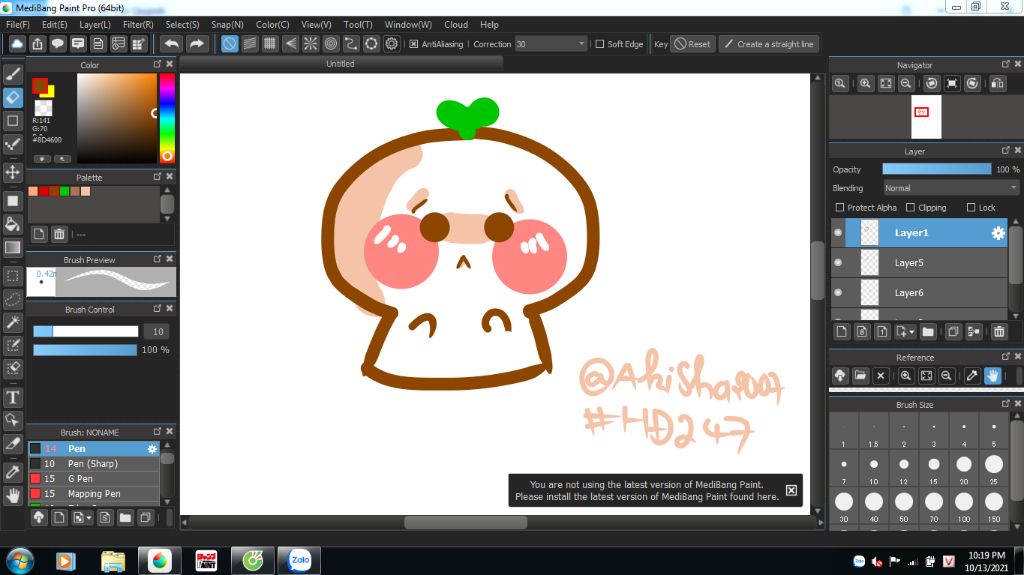Open Windows Start button
This screenshot has width=1024, height=575.
point(20,561)
